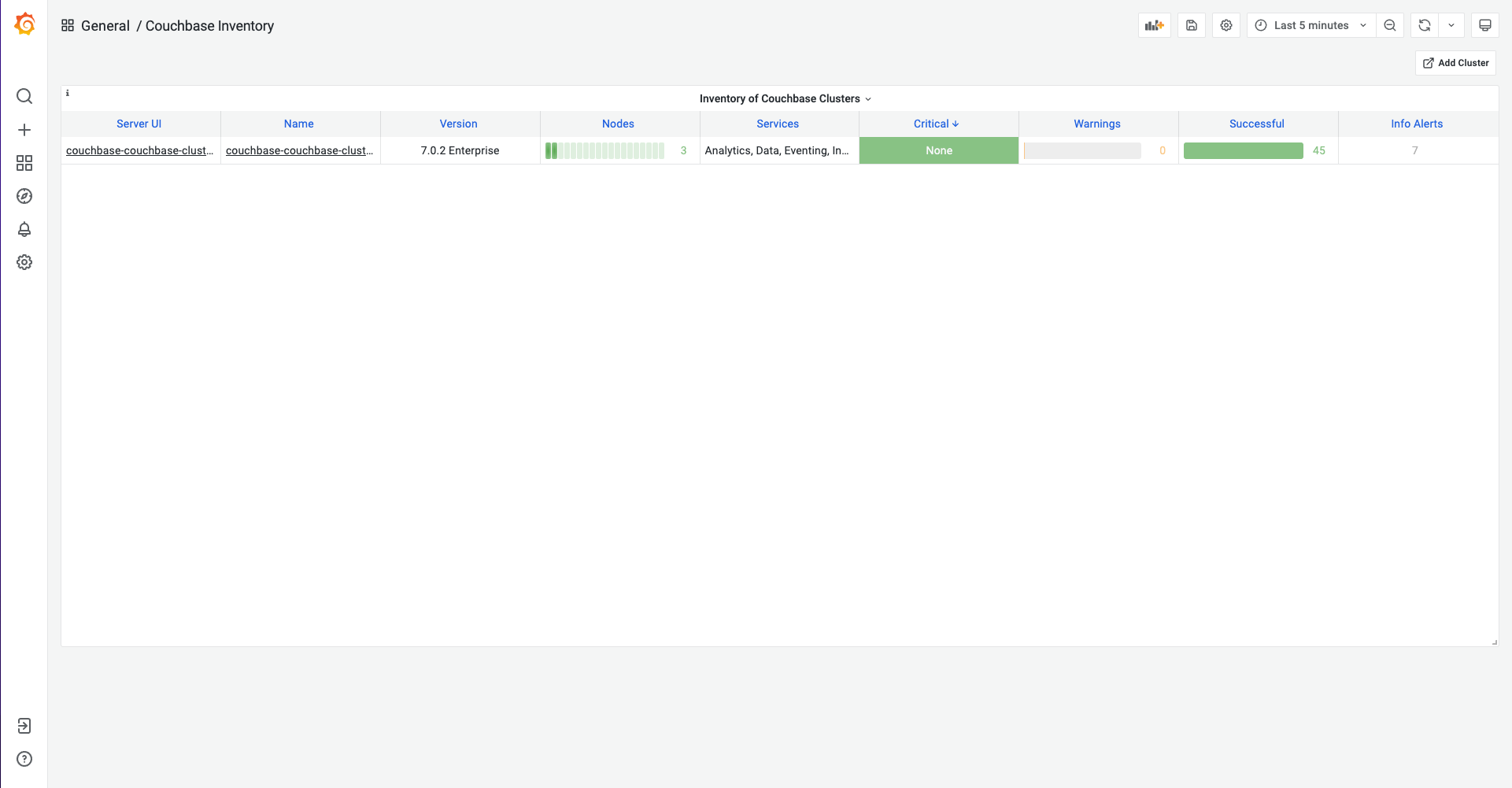Screen dimensions: 1512x788
Task: Refresh the dashboard with the refresh icon
Action: (x=1424, y=25)
